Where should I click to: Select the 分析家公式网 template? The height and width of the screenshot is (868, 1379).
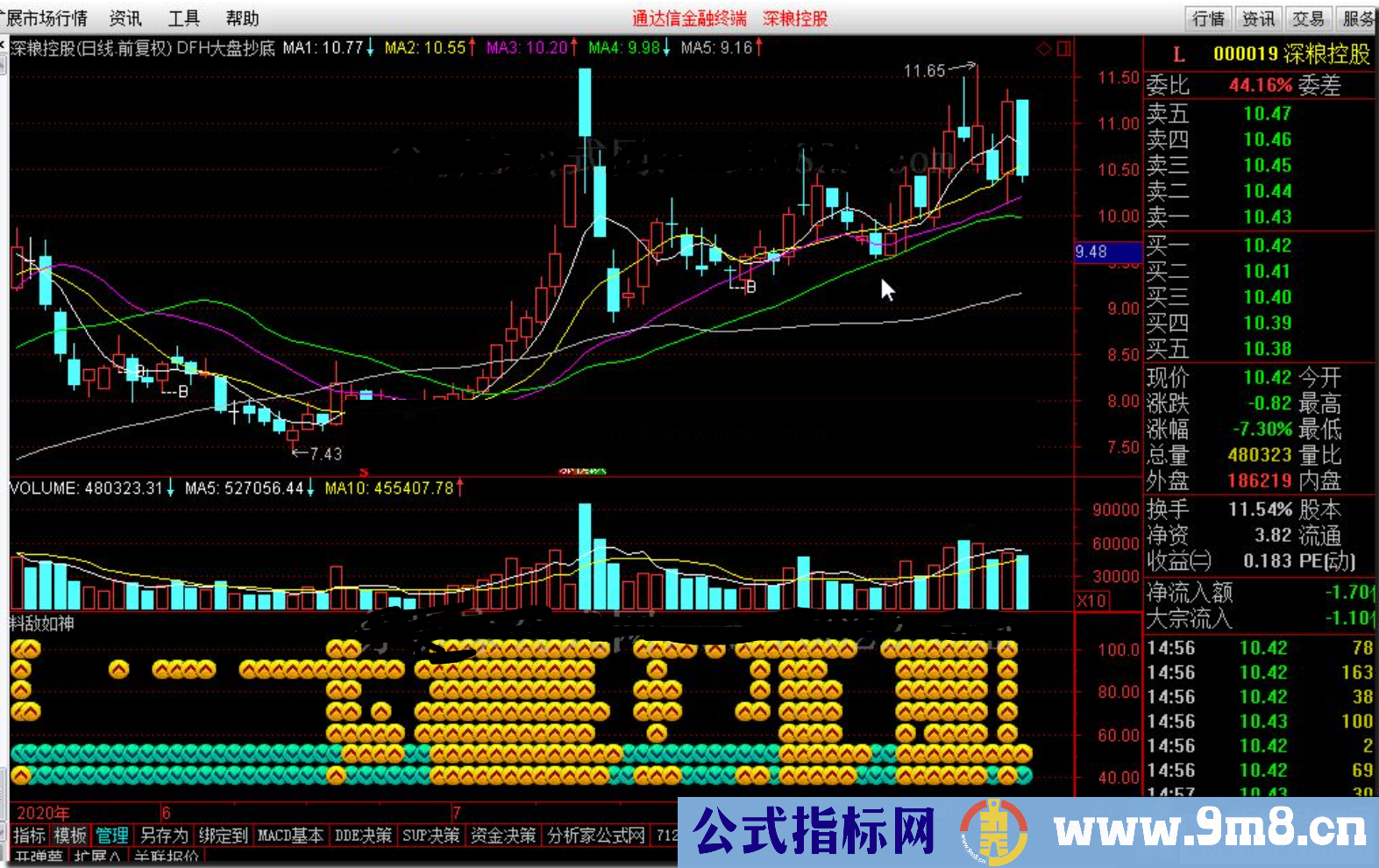pyautogui.click(x=596, y=836)
